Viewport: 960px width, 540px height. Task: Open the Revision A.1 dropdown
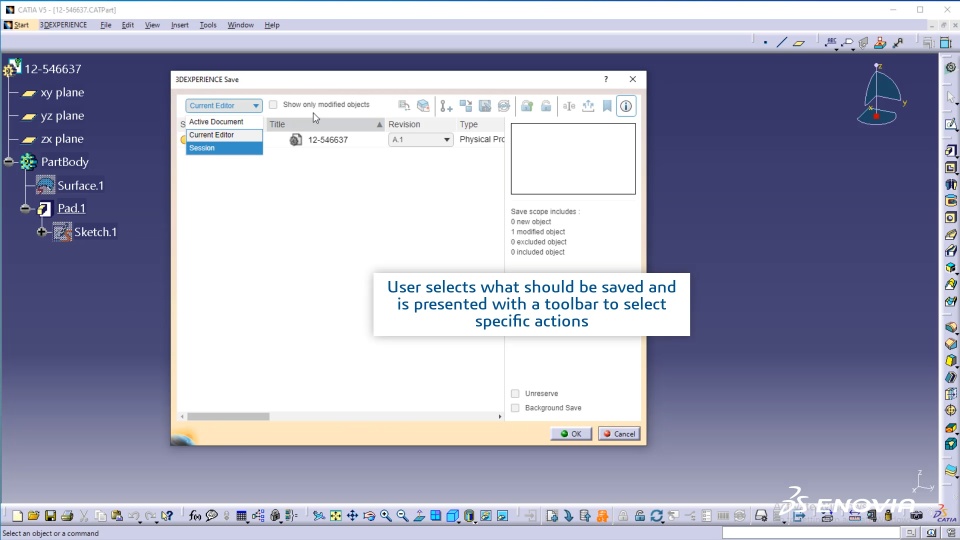pyautogui.click(x=421, y=140)
